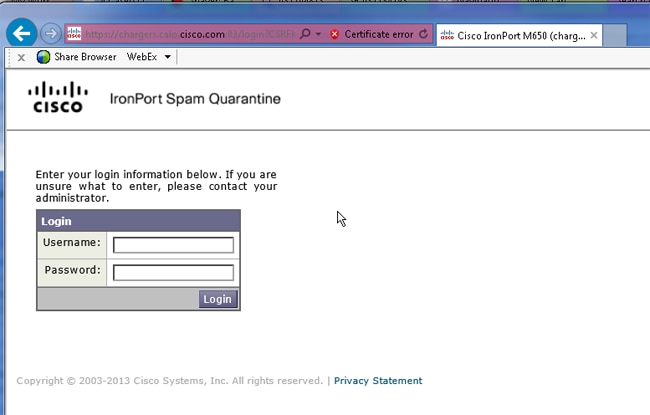Click the Login panel header
Image resolution: width=650 pixels, height=415 pixels.
click(138, 221)
